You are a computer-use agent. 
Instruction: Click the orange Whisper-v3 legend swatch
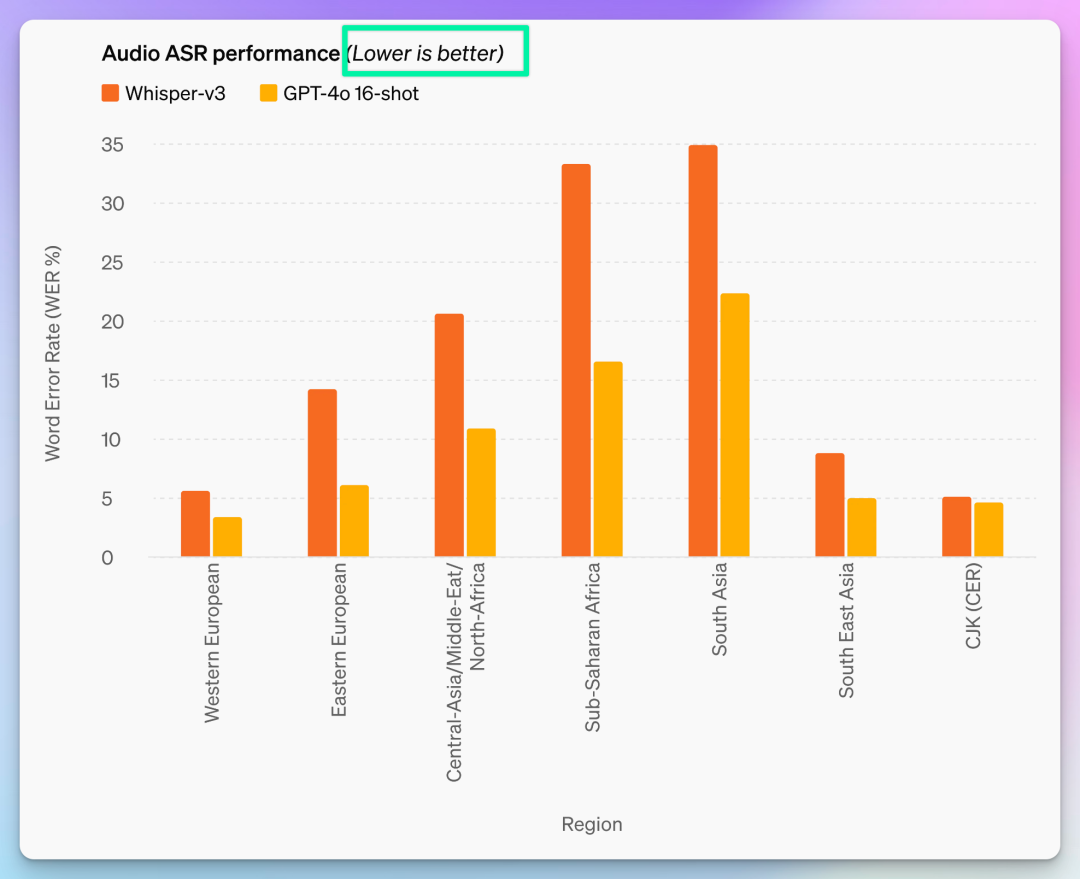tap(110, 94)
